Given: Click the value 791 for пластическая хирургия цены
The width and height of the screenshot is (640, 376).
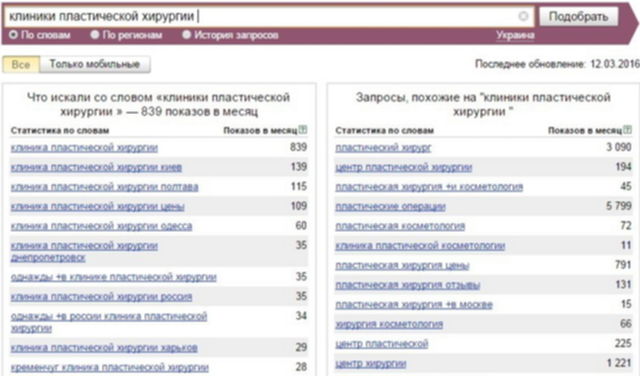Looking at the screenshot, I should [x=623, y=265].
